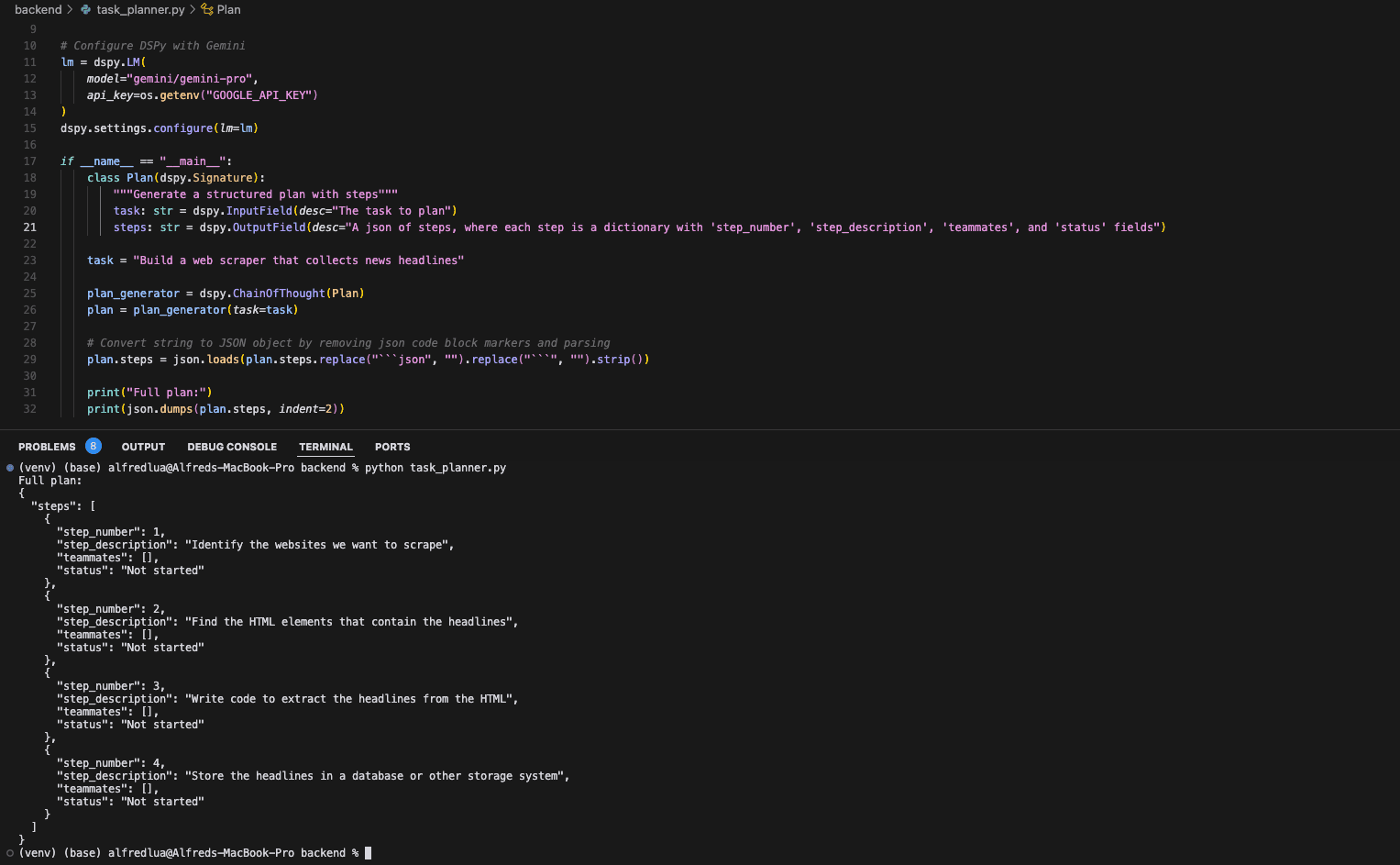Click line number 11 in the gutter
This screenshot has width=1400, height=865.
(30, 62)
